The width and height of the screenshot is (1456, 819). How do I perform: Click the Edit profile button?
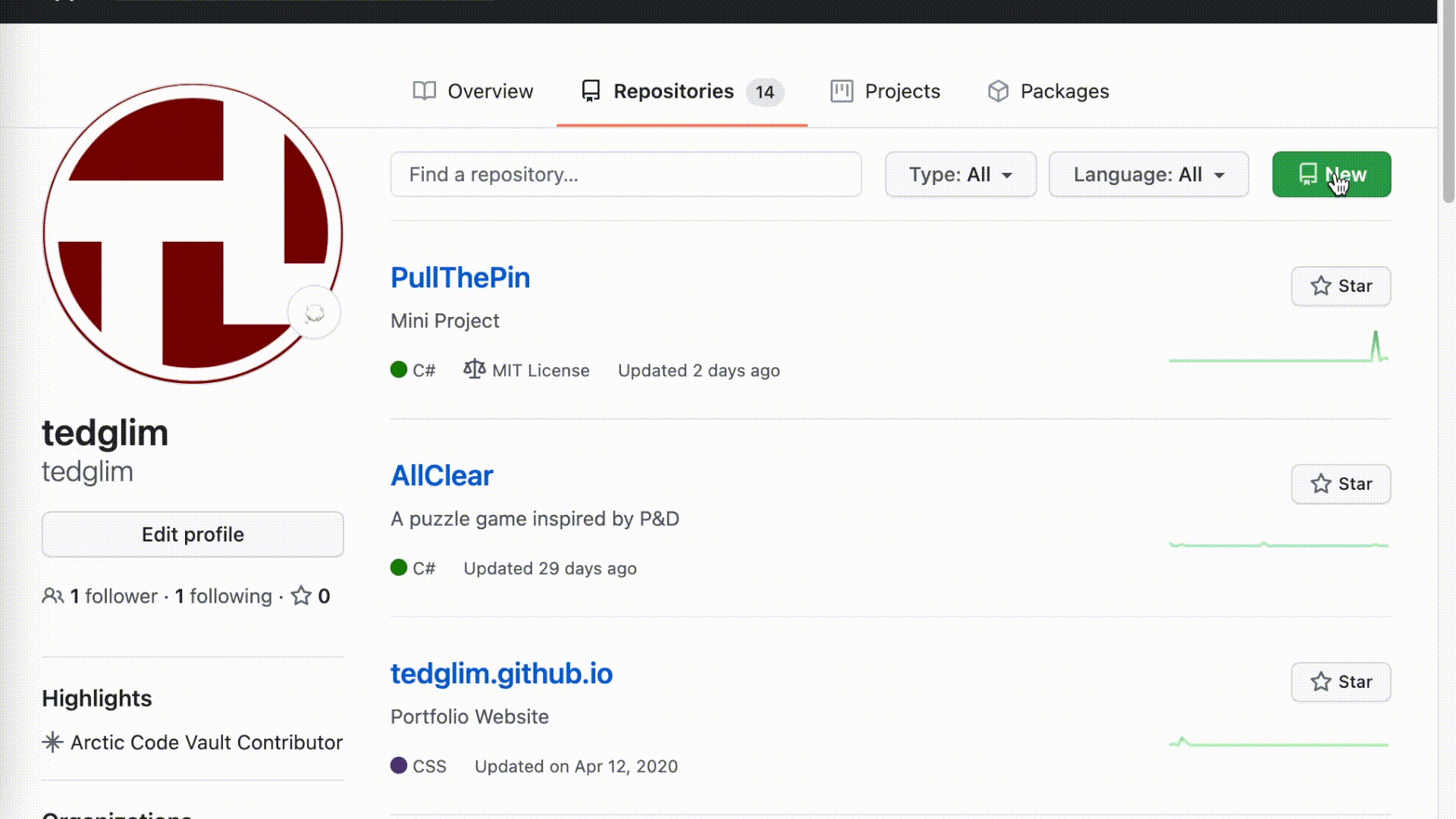193,535
